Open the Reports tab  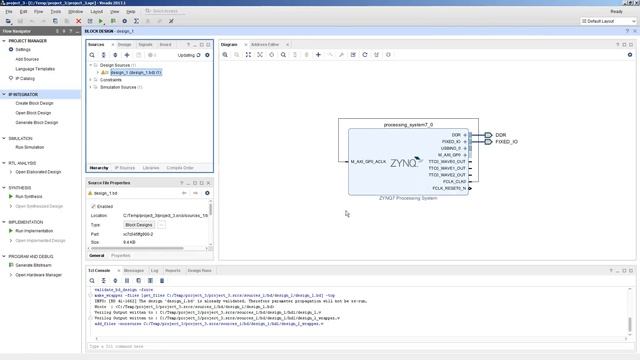click(x=173, y=271)
